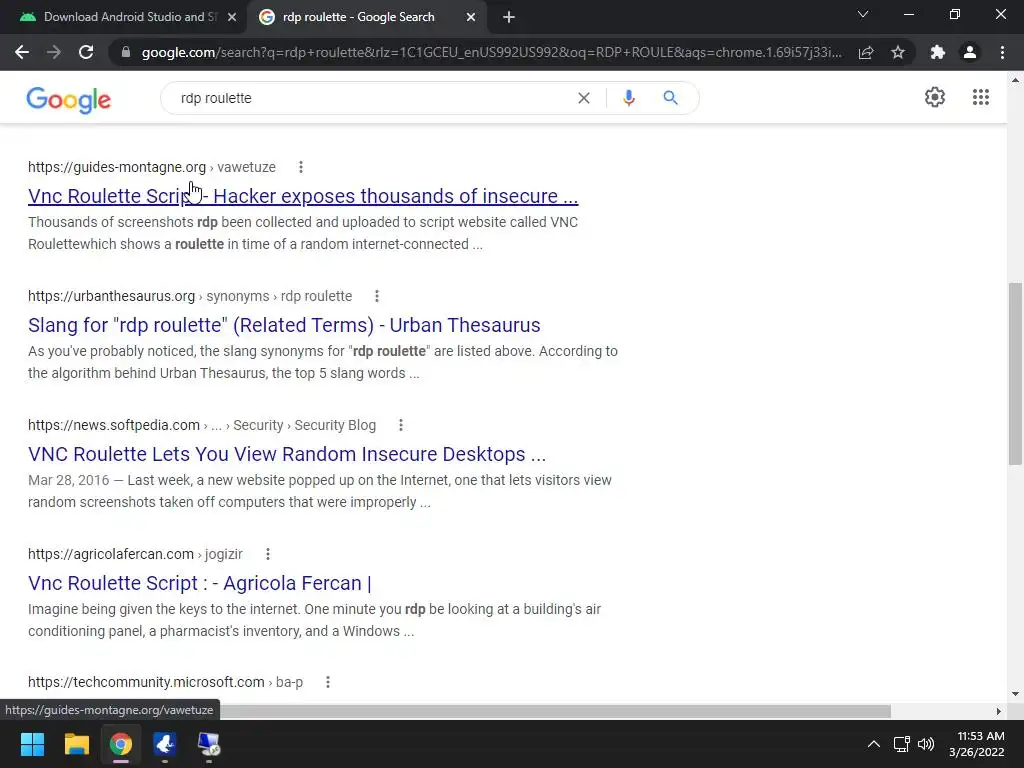This screenshot has width=1024, height=768.
Task: View site information padlock icon
Action: [x=125, y=52]
